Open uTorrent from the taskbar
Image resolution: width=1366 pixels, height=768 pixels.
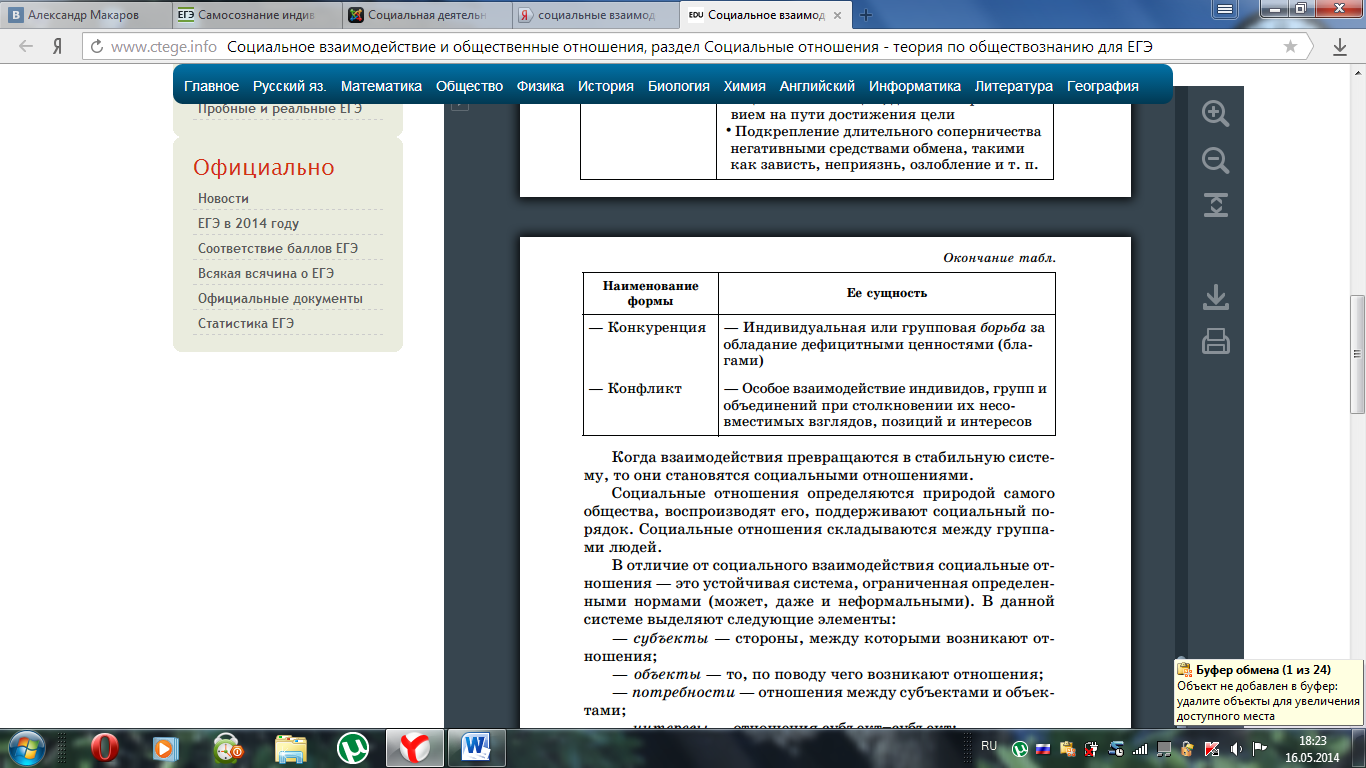point(351,747)
